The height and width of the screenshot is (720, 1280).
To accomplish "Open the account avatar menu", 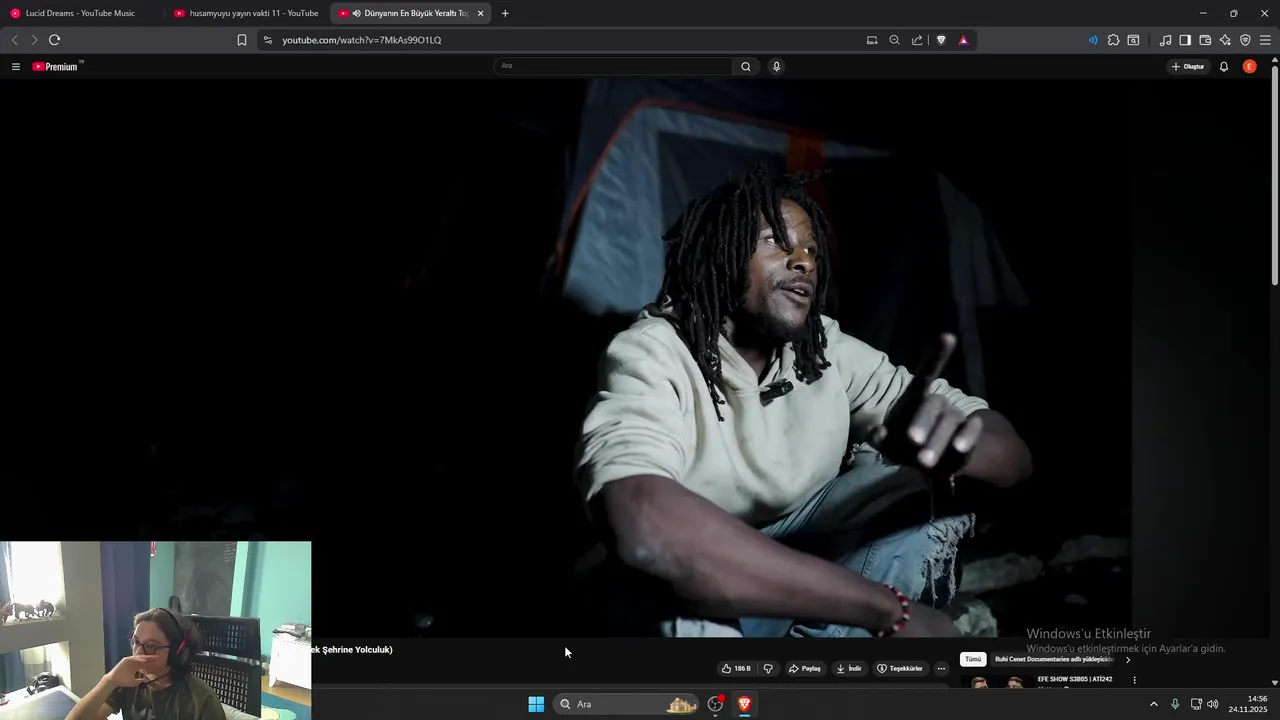I will [1249, 67].
